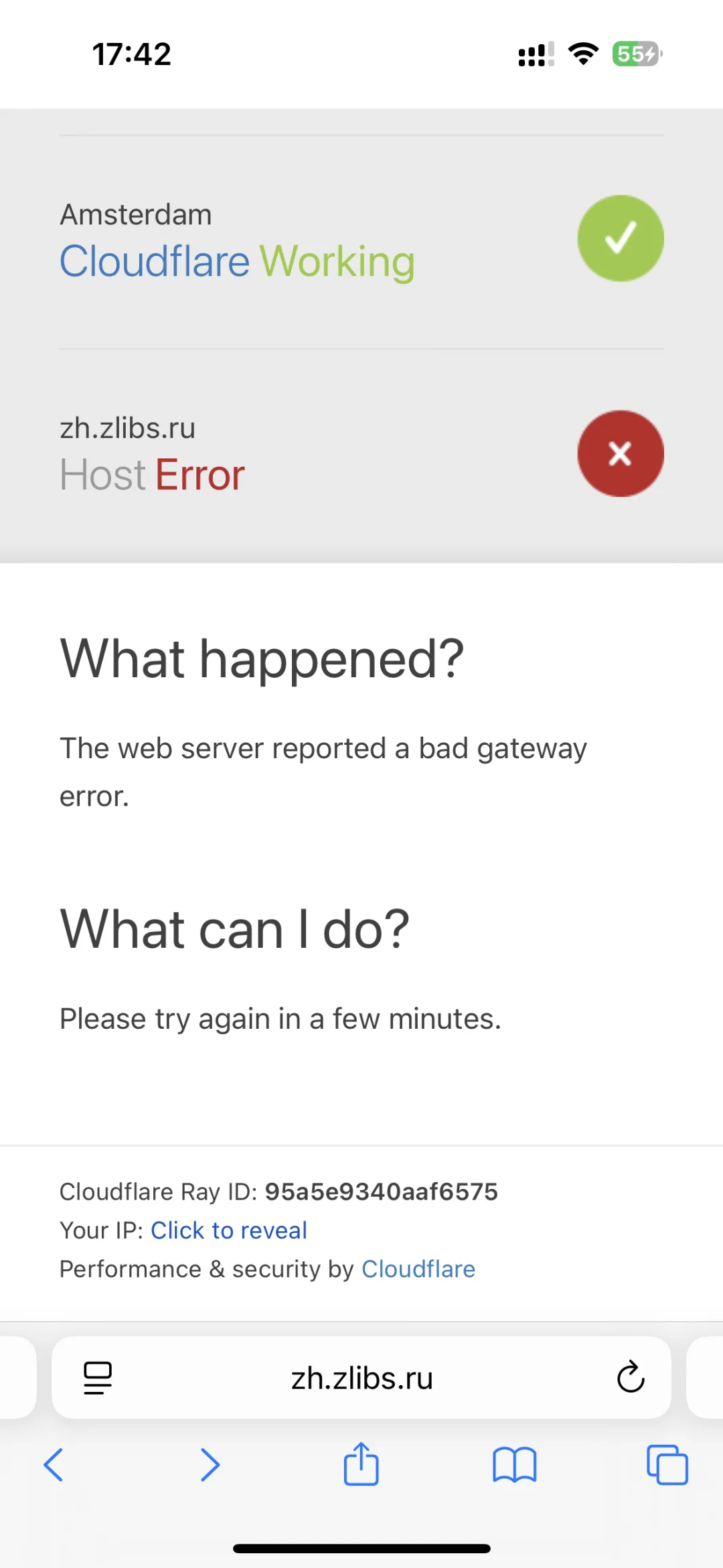Reload the page with refresh icon
Screen dimensions: 723x1568
(631, 1377)
